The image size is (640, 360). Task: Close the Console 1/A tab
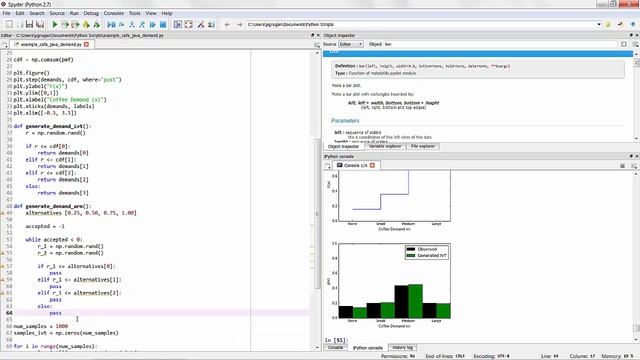pyautogui.click(x=372, y=165)
